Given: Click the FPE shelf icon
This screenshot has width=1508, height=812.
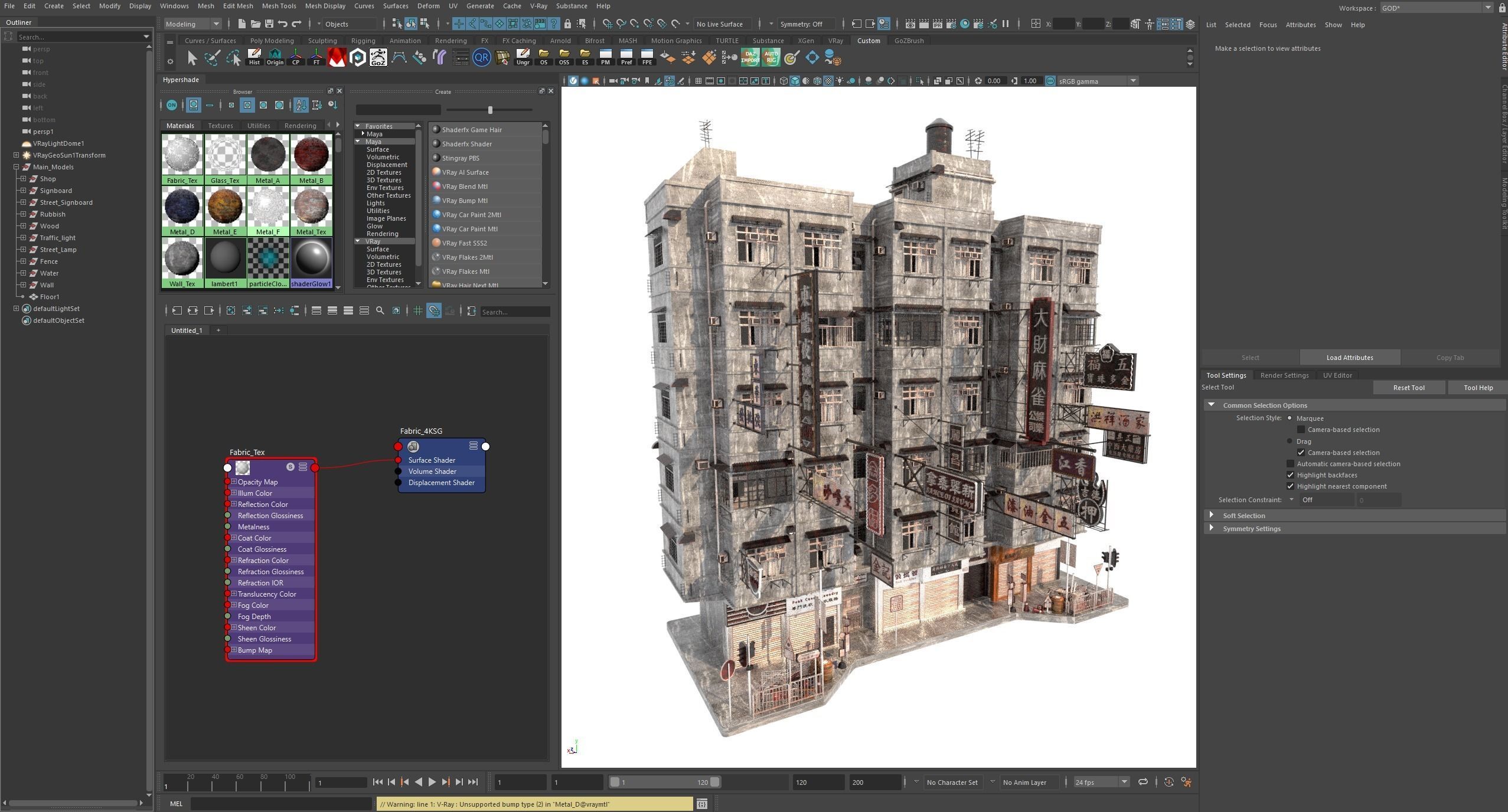Looking at the screenshot, I should click(647, 57).
